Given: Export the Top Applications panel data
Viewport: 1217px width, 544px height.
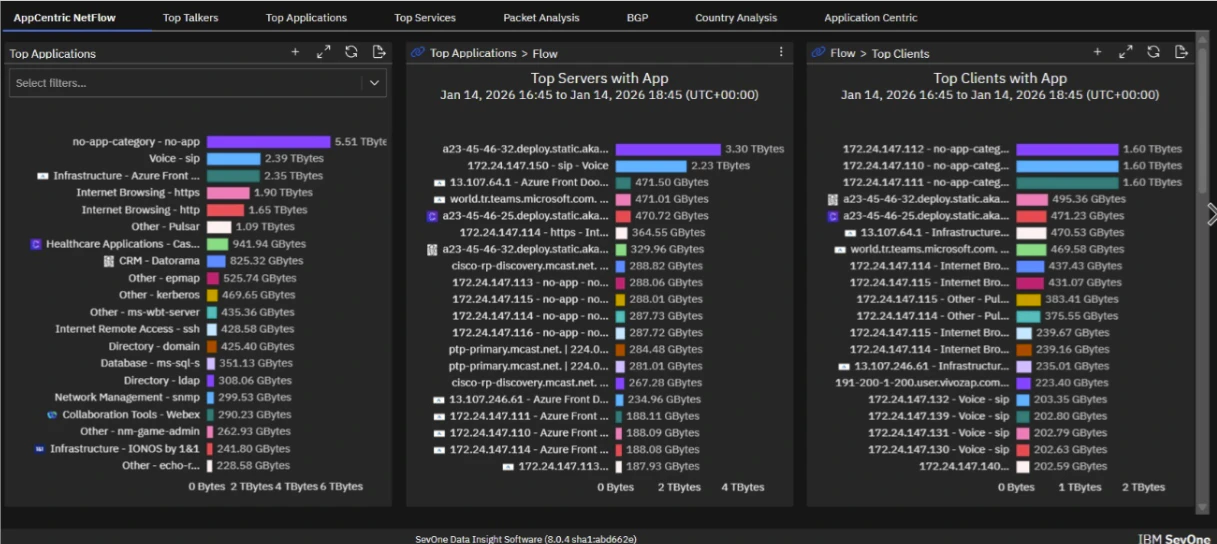Looking at the screenshot, I should point(379,52).
